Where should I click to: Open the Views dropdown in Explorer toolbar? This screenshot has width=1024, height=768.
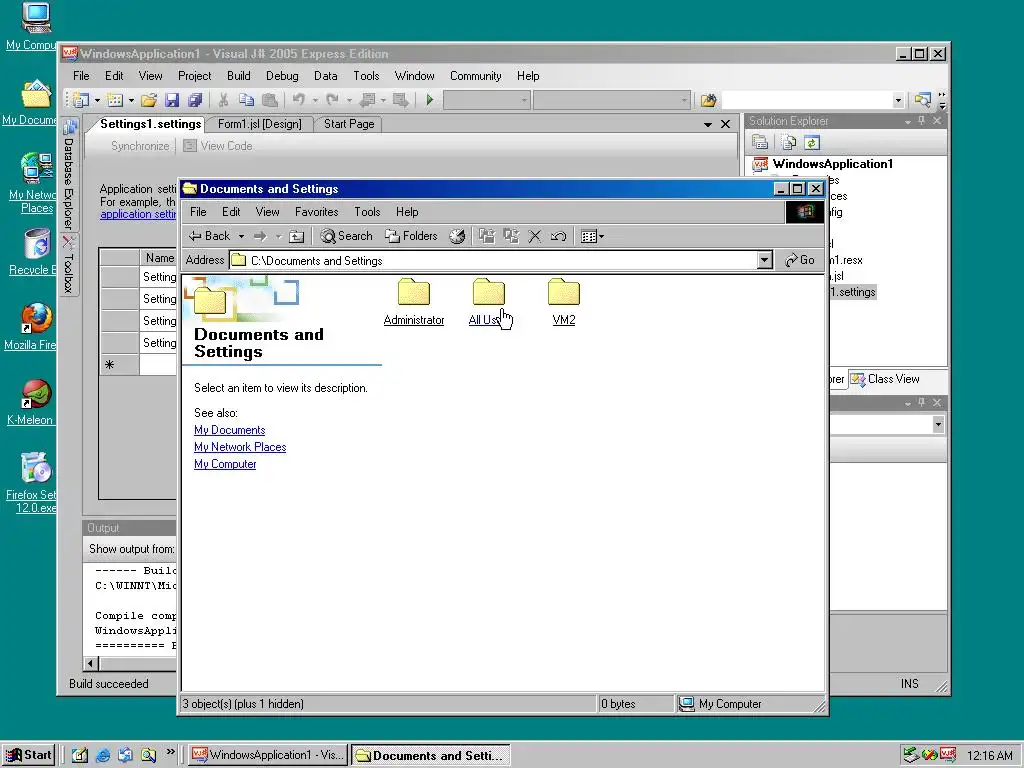pos(592,236)
